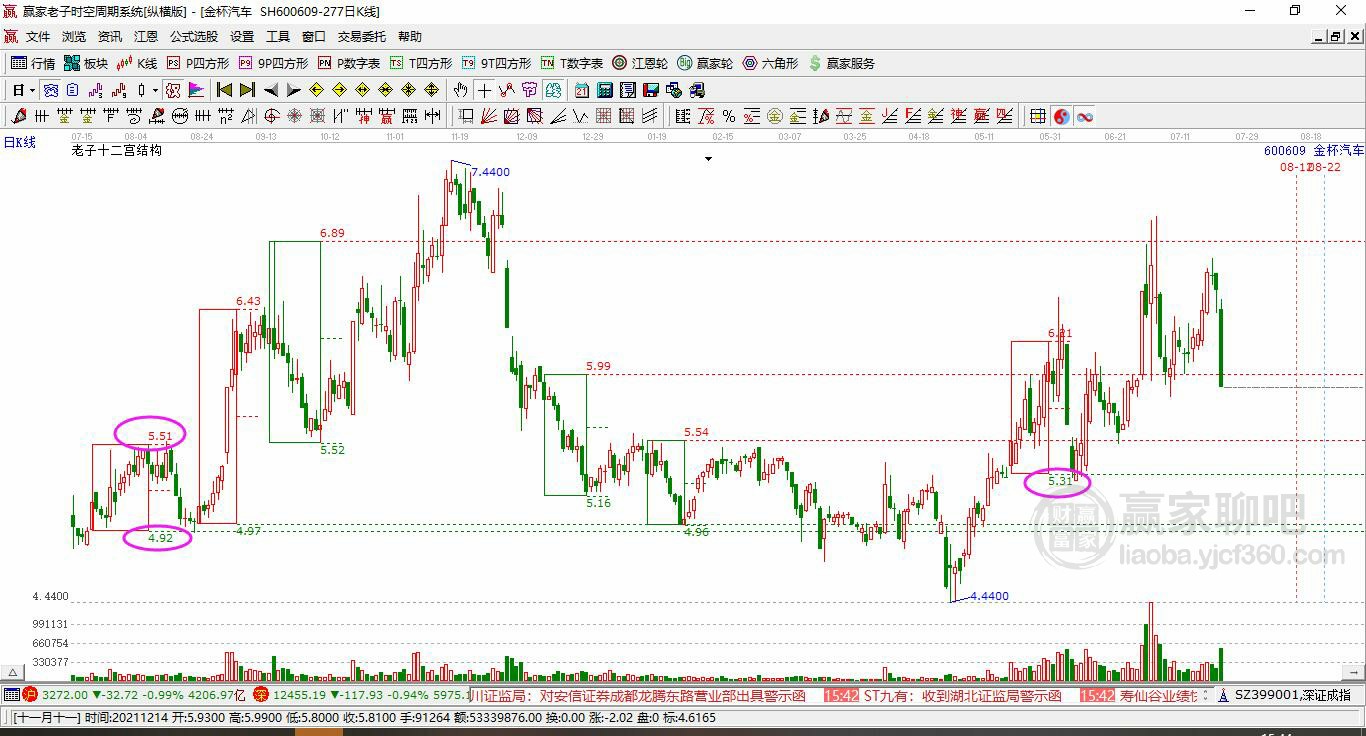Click the grid icon in status bar
Viewport: 1366px width, 736px height.
(11, 694)
